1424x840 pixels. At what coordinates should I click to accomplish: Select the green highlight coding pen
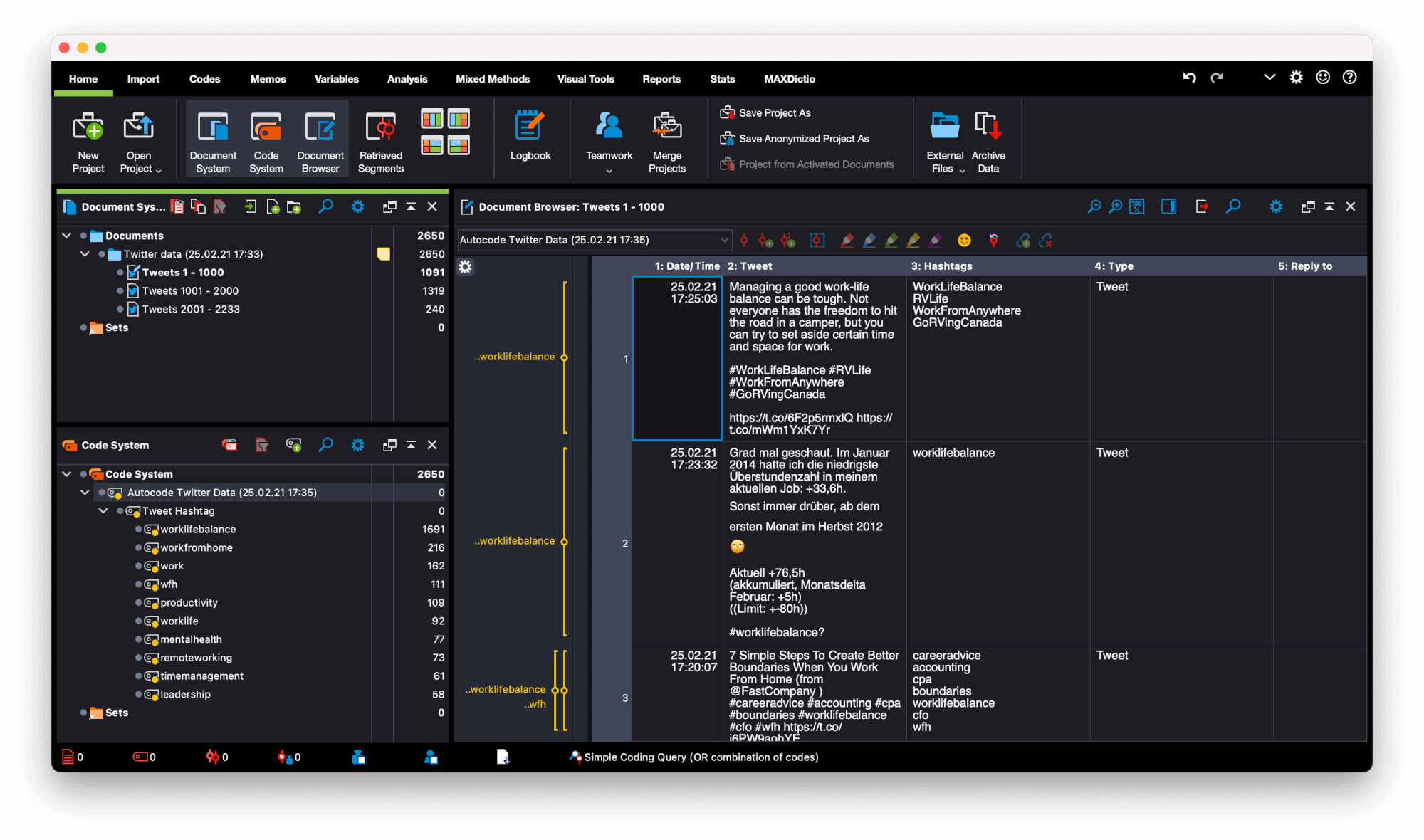(891, 241)
